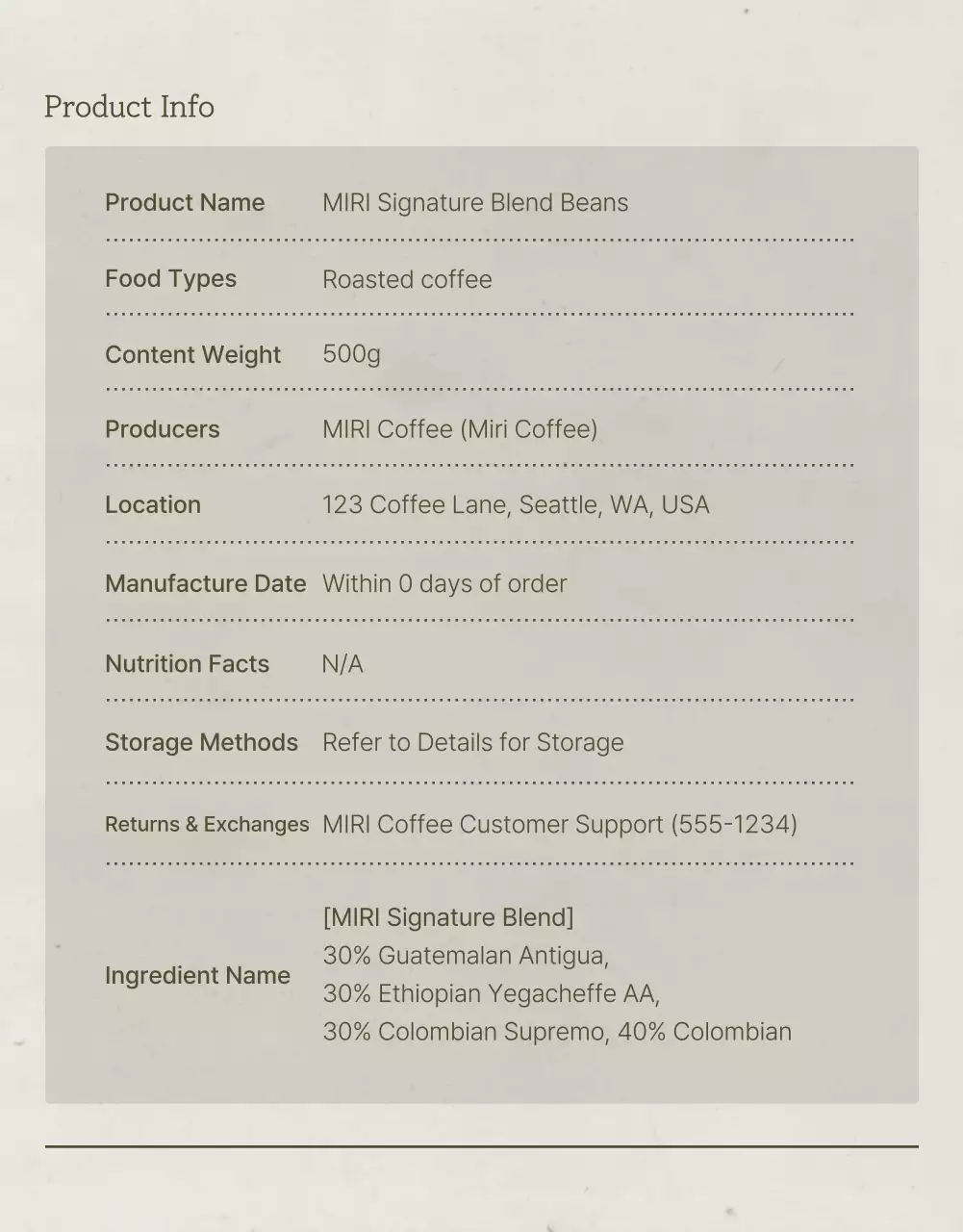Click the Product Name label
This screenshot has width=963, height=1232.
pyautogui.click(x=185, y=203)
